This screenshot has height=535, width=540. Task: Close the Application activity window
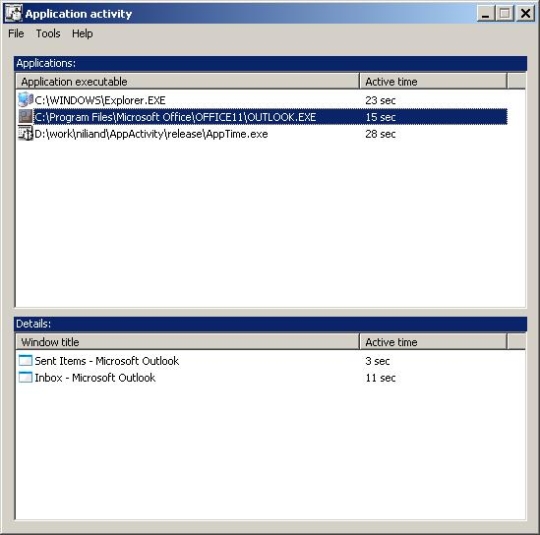(525, 14)
